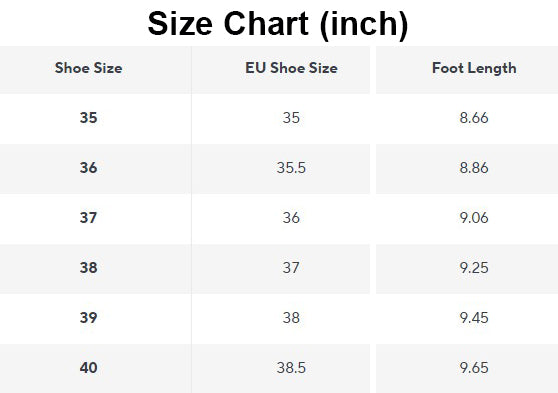Image resolution: width=558 pixels, height=393 pixels.
Task: Select EU shoe size 35.5 cell
Action: (291, 168)
